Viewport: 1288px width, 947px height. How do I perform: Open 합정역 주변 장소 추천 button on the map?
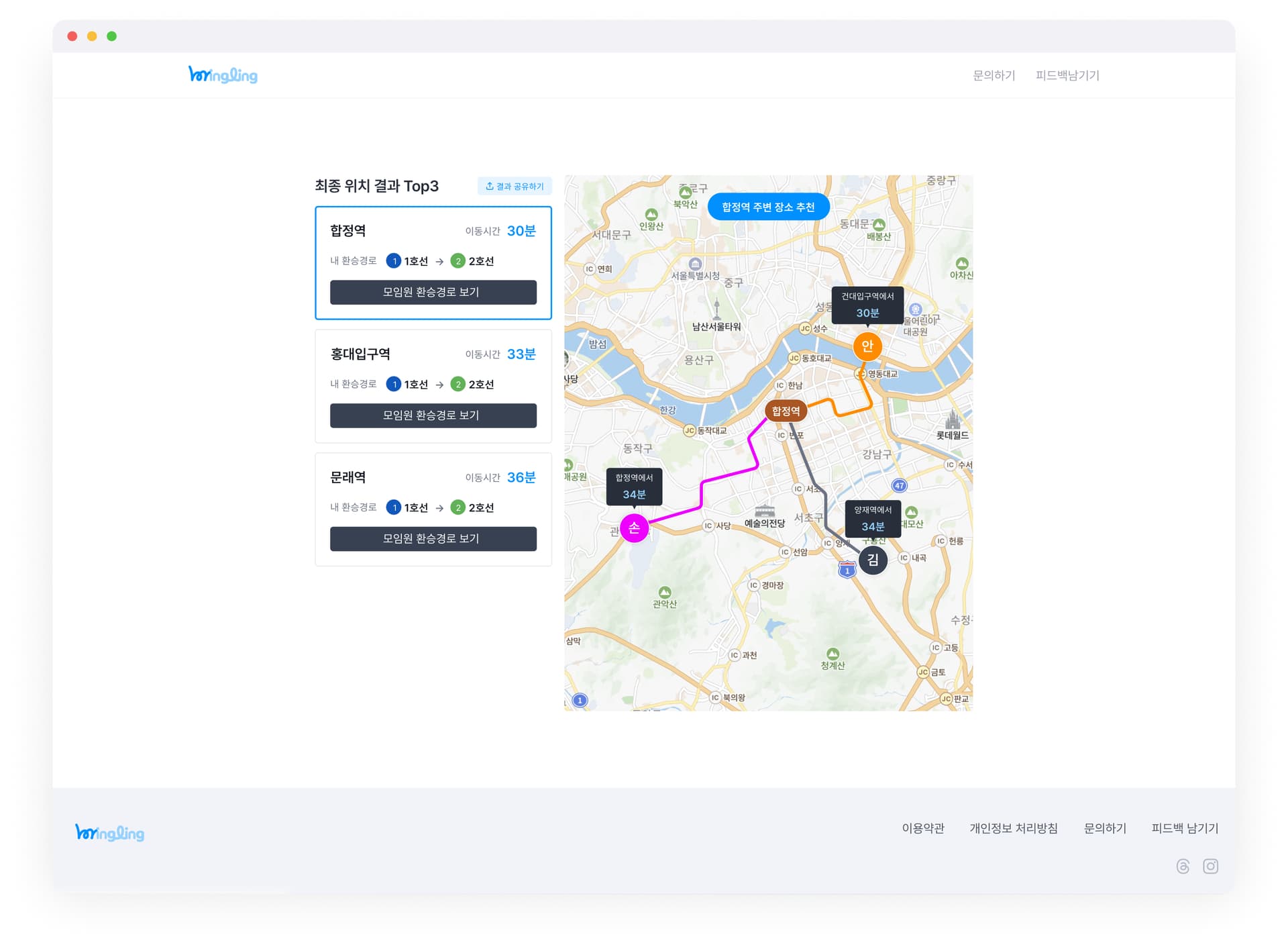click(768, 207)
